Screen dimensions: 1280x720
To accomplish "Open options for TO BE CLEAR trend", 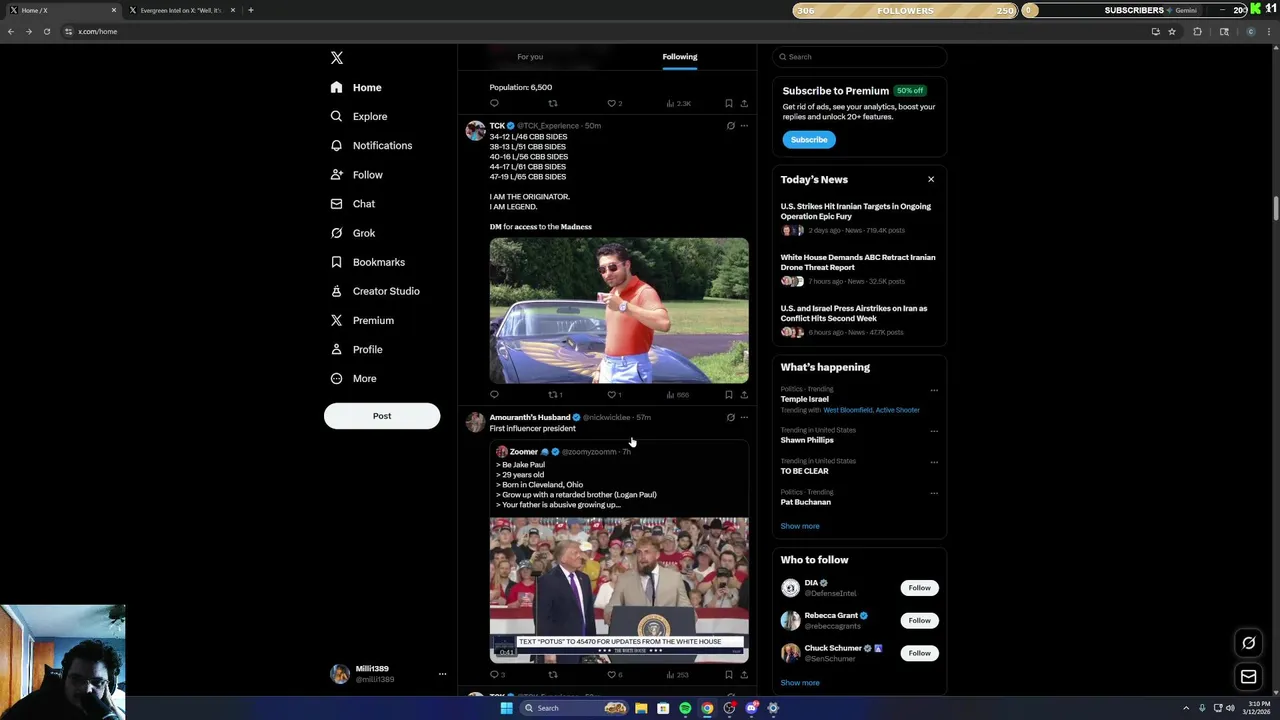I will (x=934, y=462).
